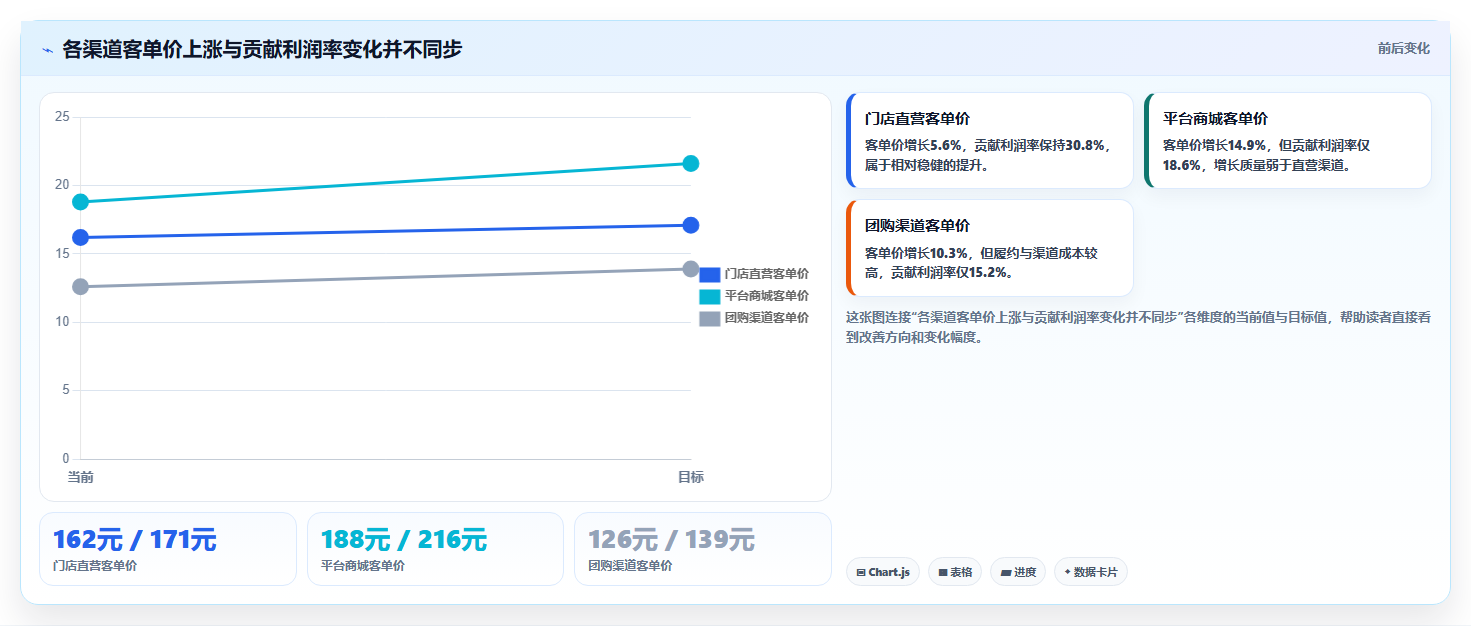
Task: Select the blue data point at 当前
Action: coord(81,237)
